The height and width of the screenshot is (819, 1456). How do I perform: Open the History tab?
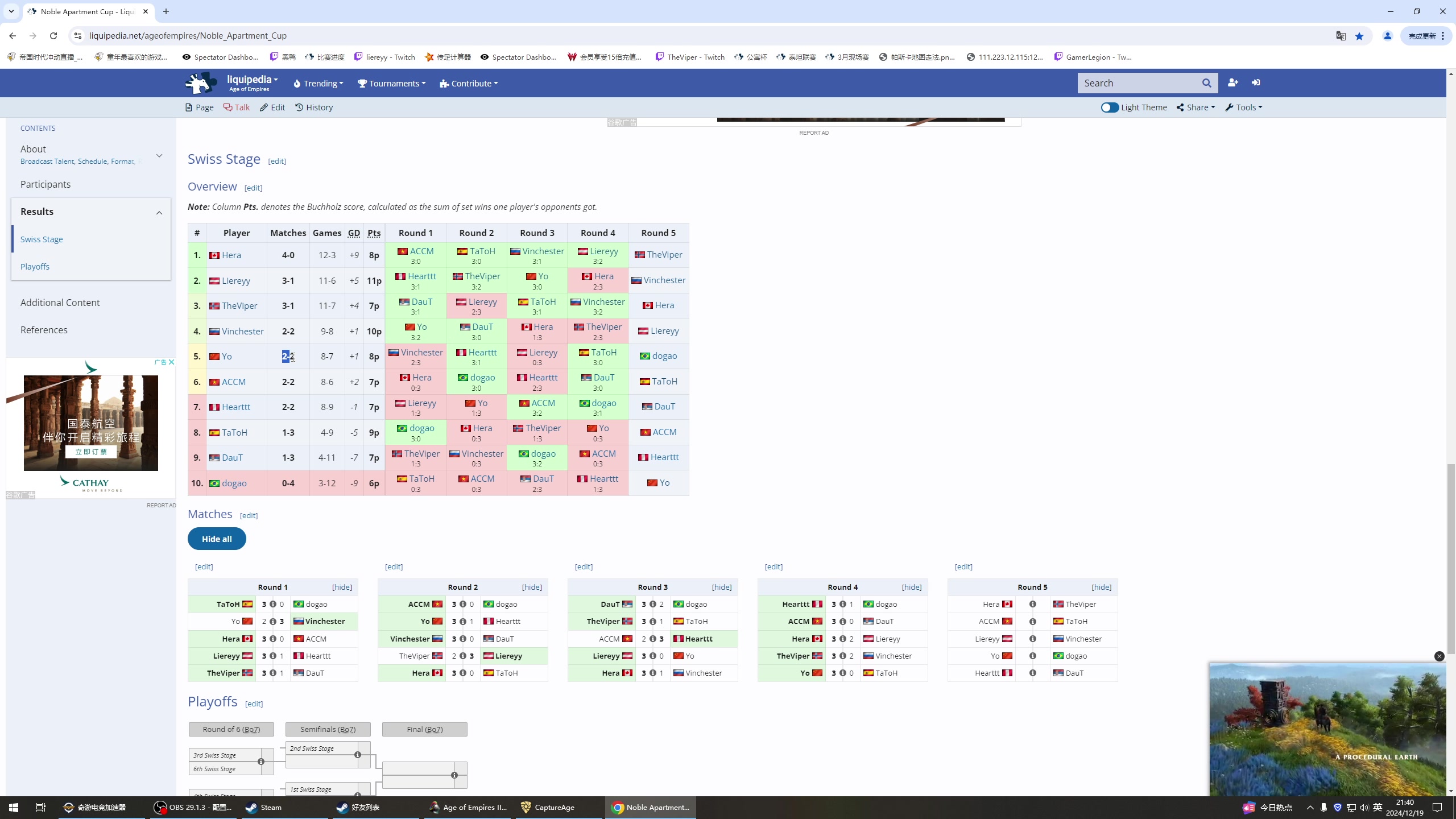pos(314,107)
